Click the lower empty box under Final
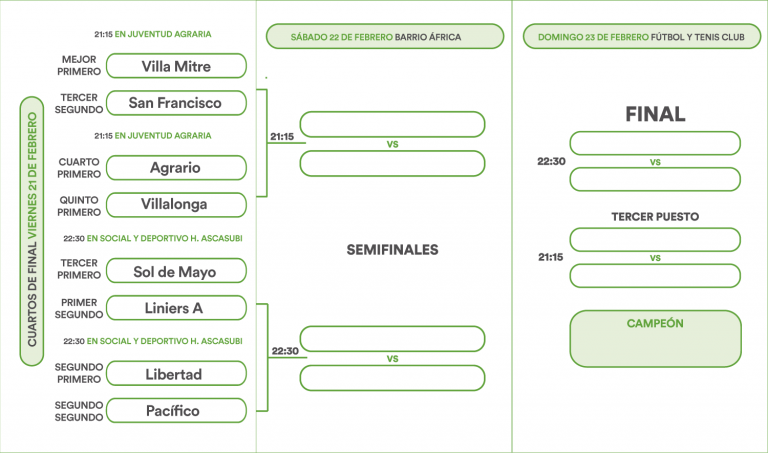768x453 pixels. (x=655, y=180)
